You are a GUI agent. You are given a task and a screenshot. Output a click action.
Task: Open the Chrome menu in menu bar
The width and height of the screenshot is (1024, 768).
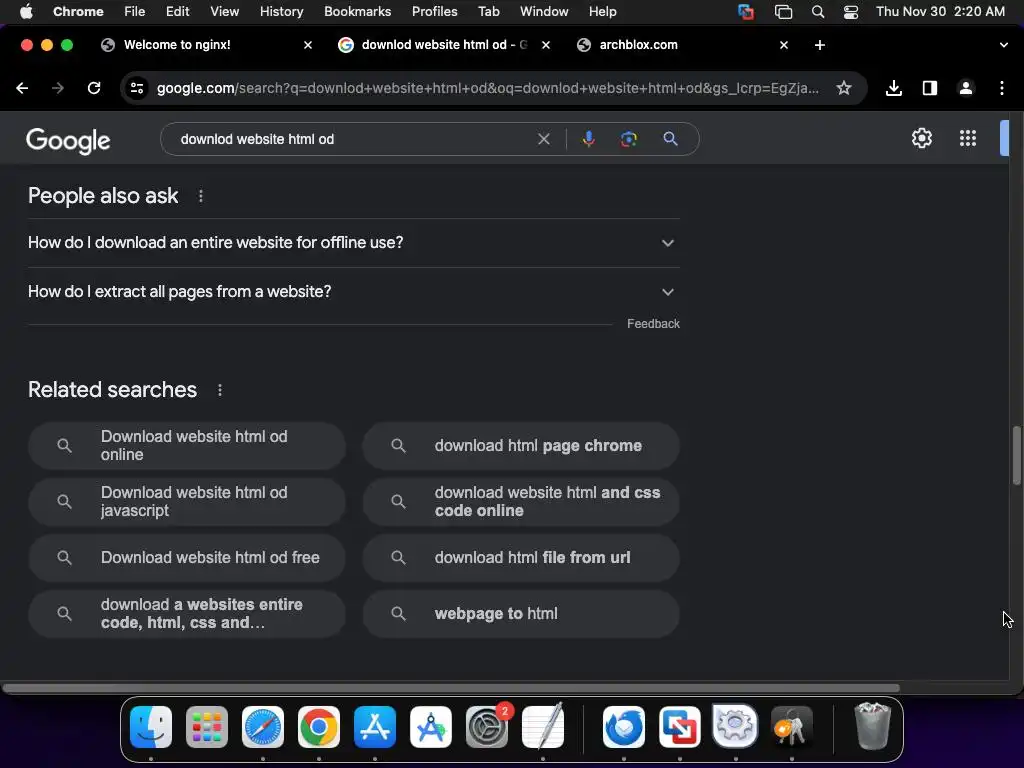tap(78, 12)
